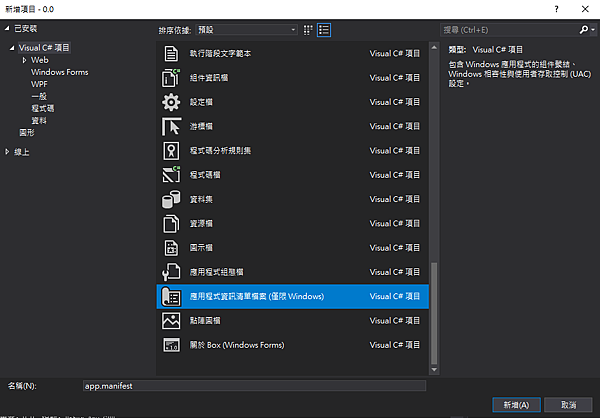Select Visual C# 項目 in the tree
The image size is (600, 418).
point(44,48)
